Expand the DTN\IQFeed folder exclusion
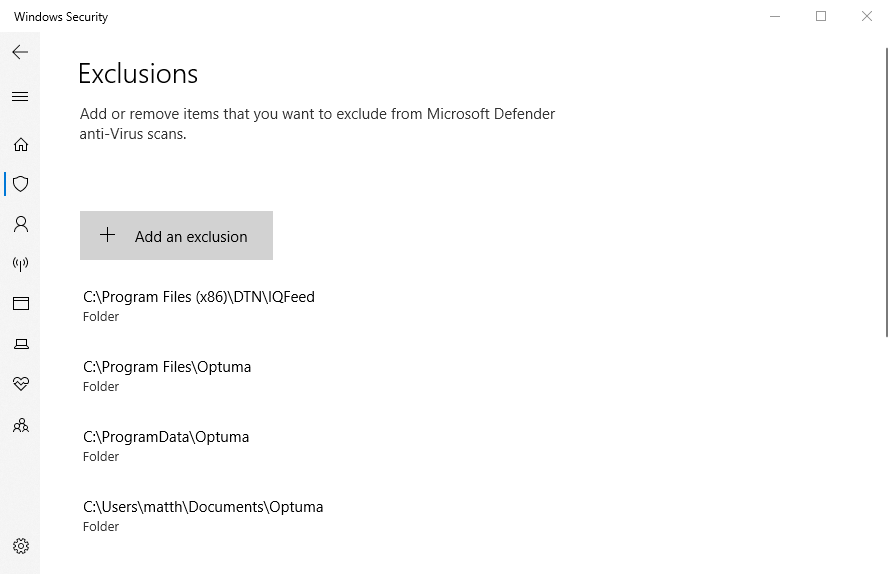Image resolution: width=890 pixels, height=574 pixels. pos(199,306)
